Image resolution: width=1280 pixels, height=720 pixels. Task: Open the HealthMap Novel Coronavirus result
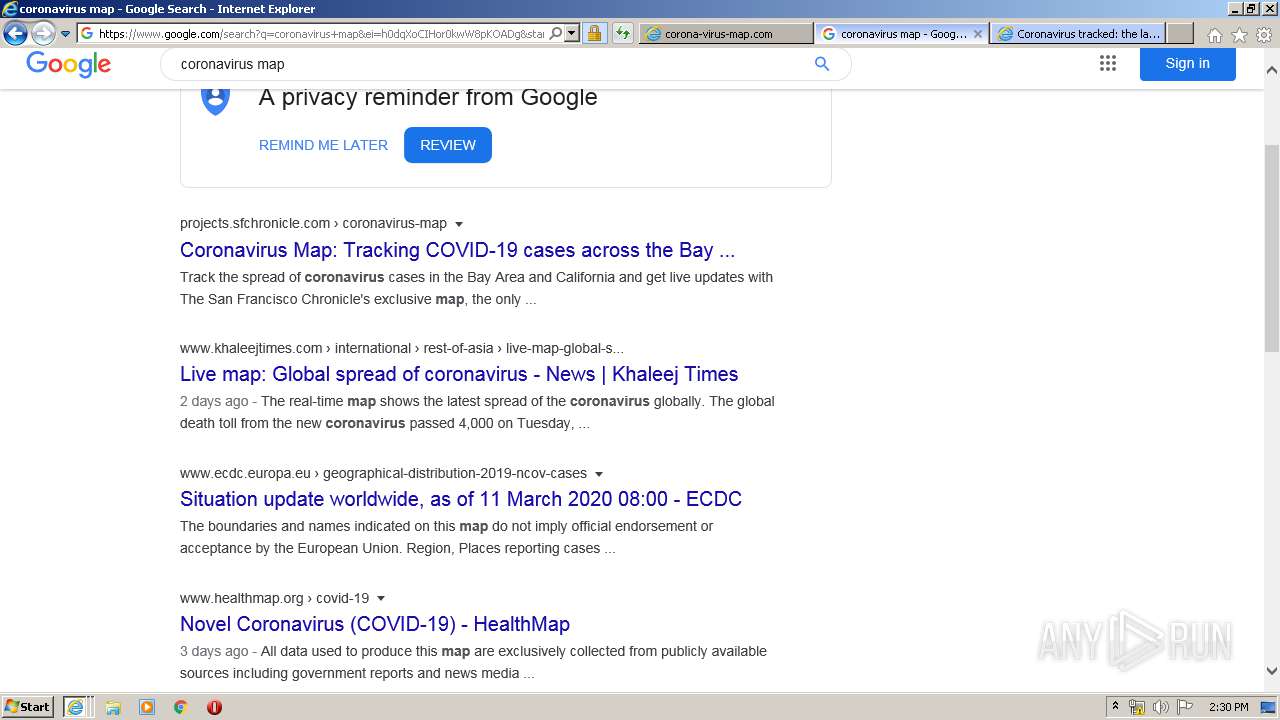[x=375, y=624]
